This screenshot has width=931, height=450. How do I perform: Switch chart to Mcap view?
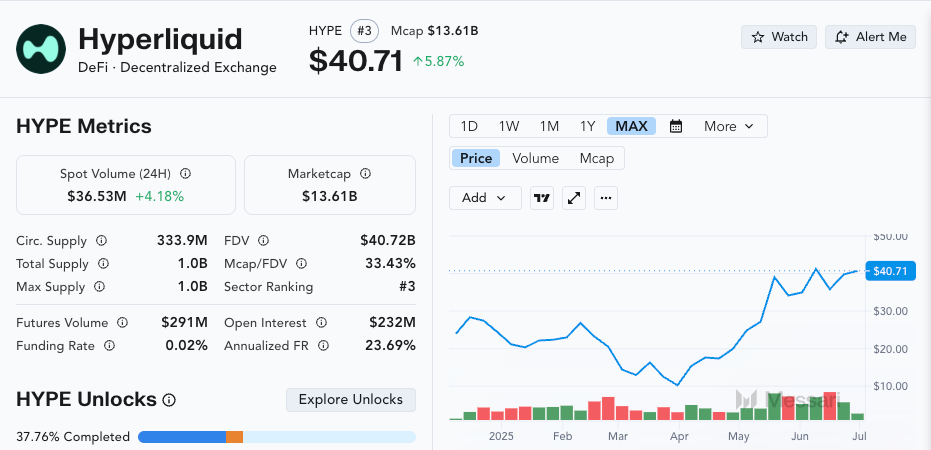click(597, 158)
